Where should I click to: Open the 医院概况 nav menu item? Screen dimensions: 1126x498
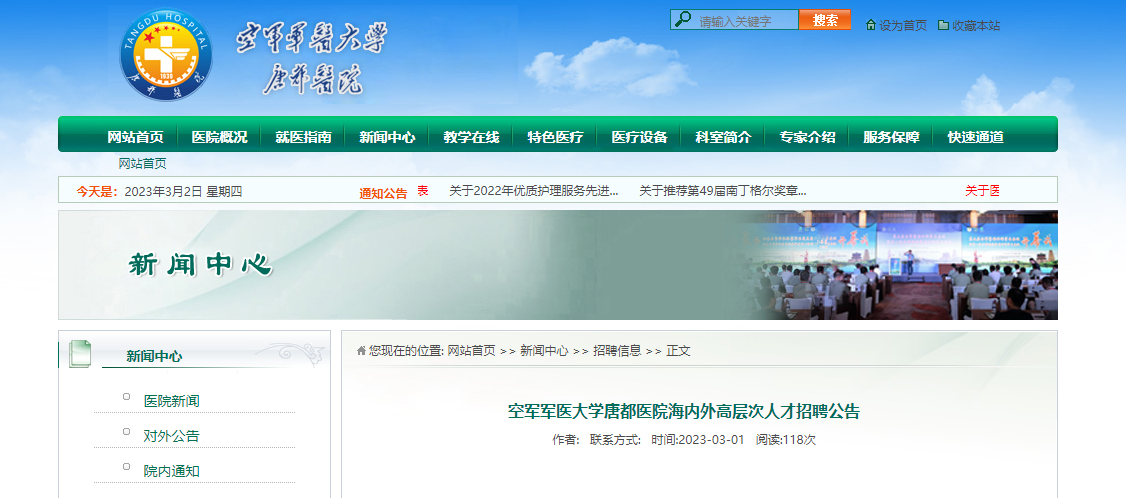[220, 137]
